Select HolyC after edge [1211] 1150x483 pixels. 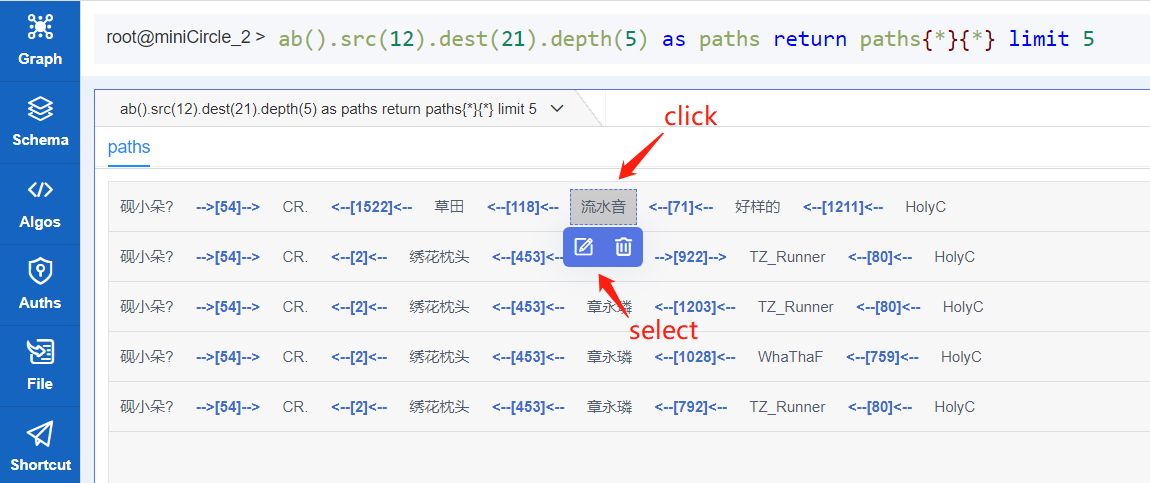[x=926, y=207]
